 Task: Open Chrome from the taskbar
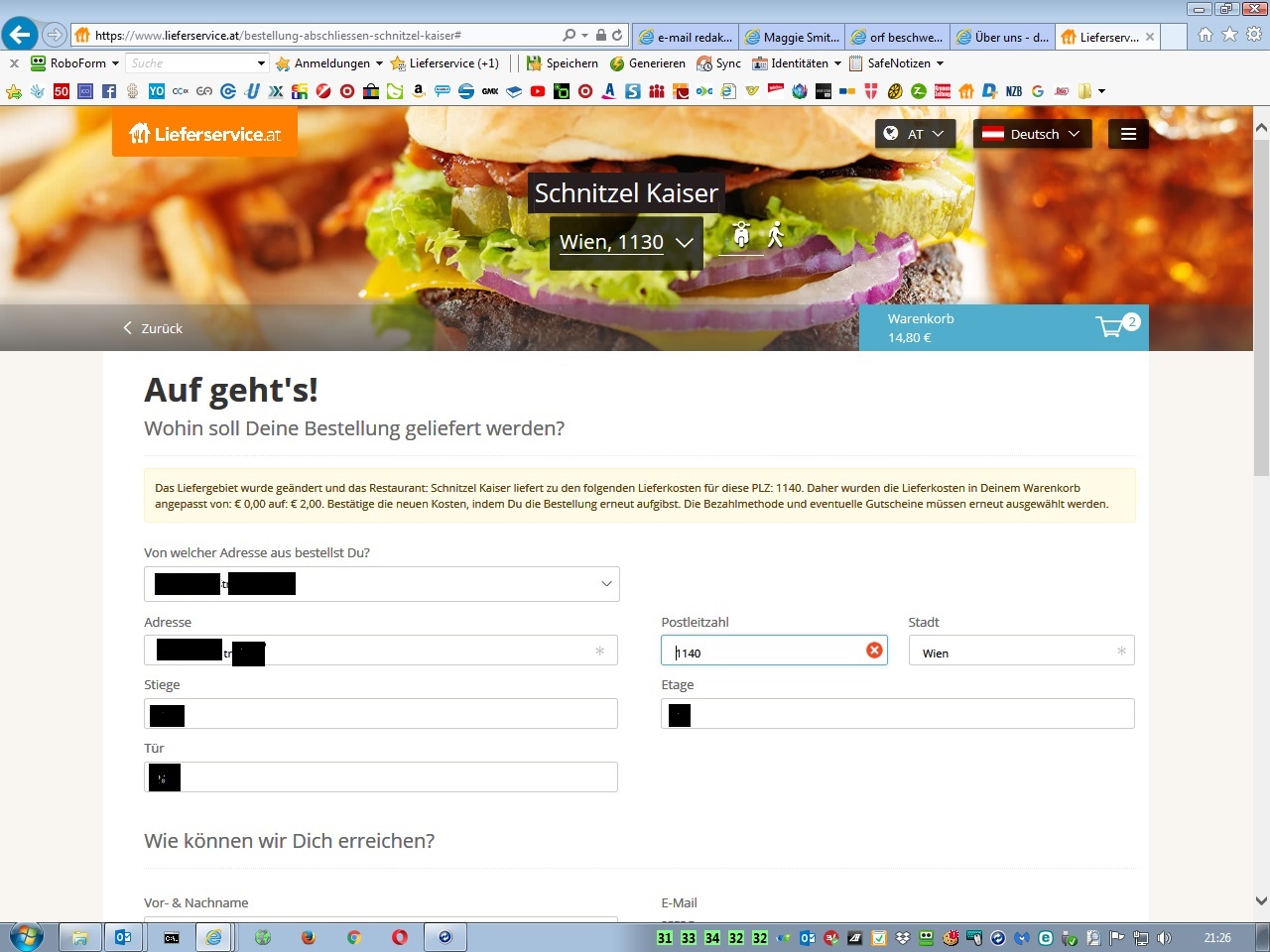coord(354,937)
